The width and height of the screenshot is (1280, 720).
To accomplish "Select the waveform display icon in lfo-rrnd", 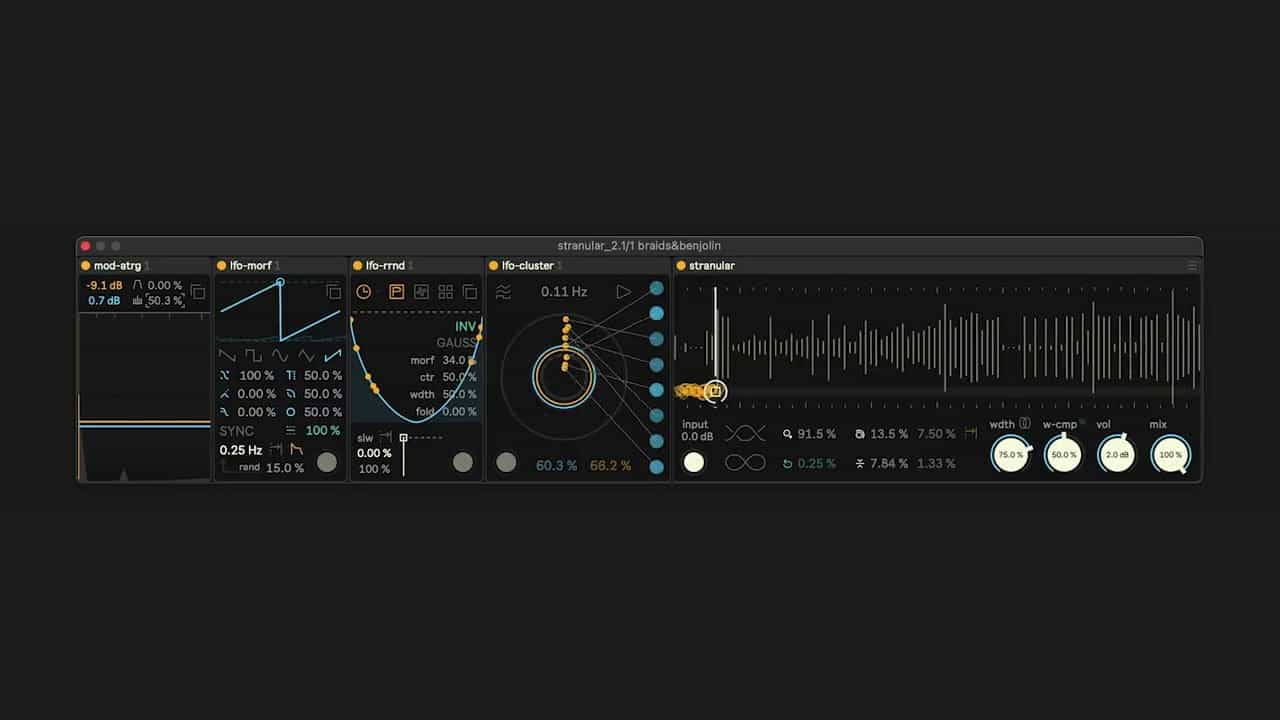I will tap(421, 292).
